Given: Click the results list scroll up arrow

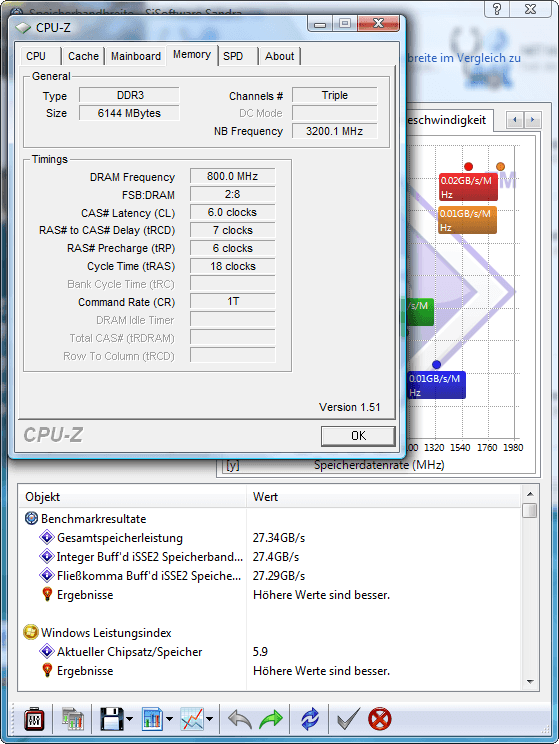Looking at the screenshot, I should coord(530,494).
